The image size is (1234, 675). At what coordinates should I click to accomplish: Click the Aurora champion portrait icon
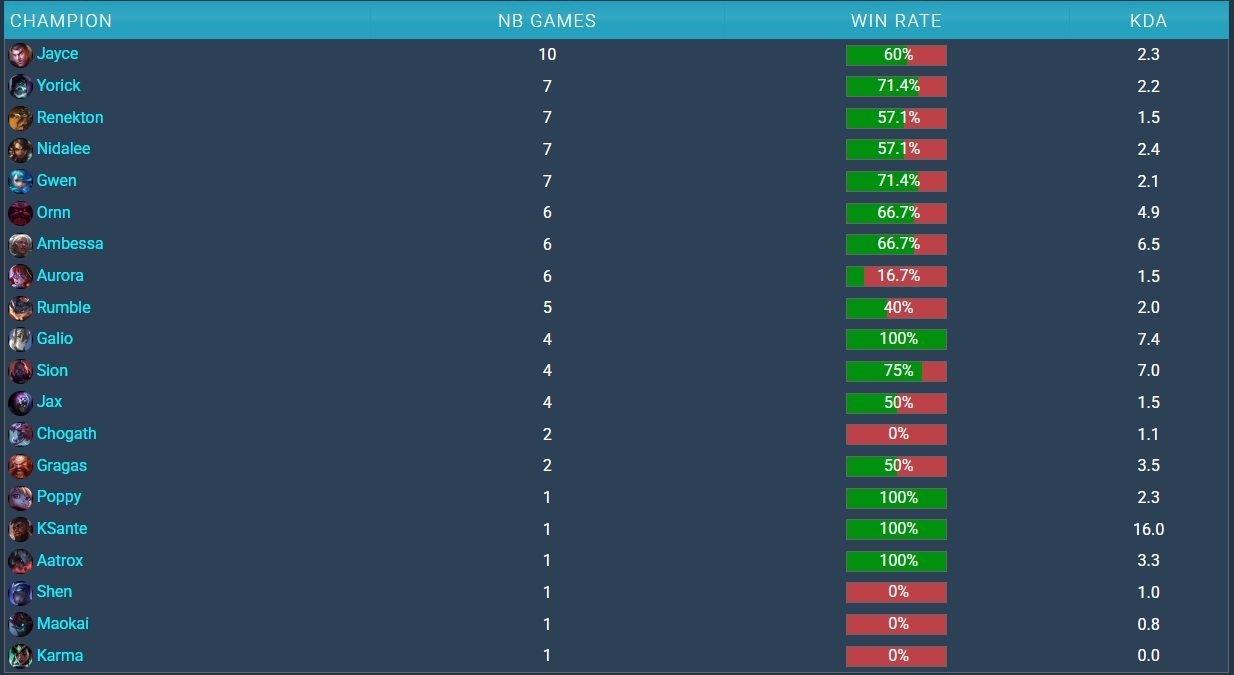20,276
